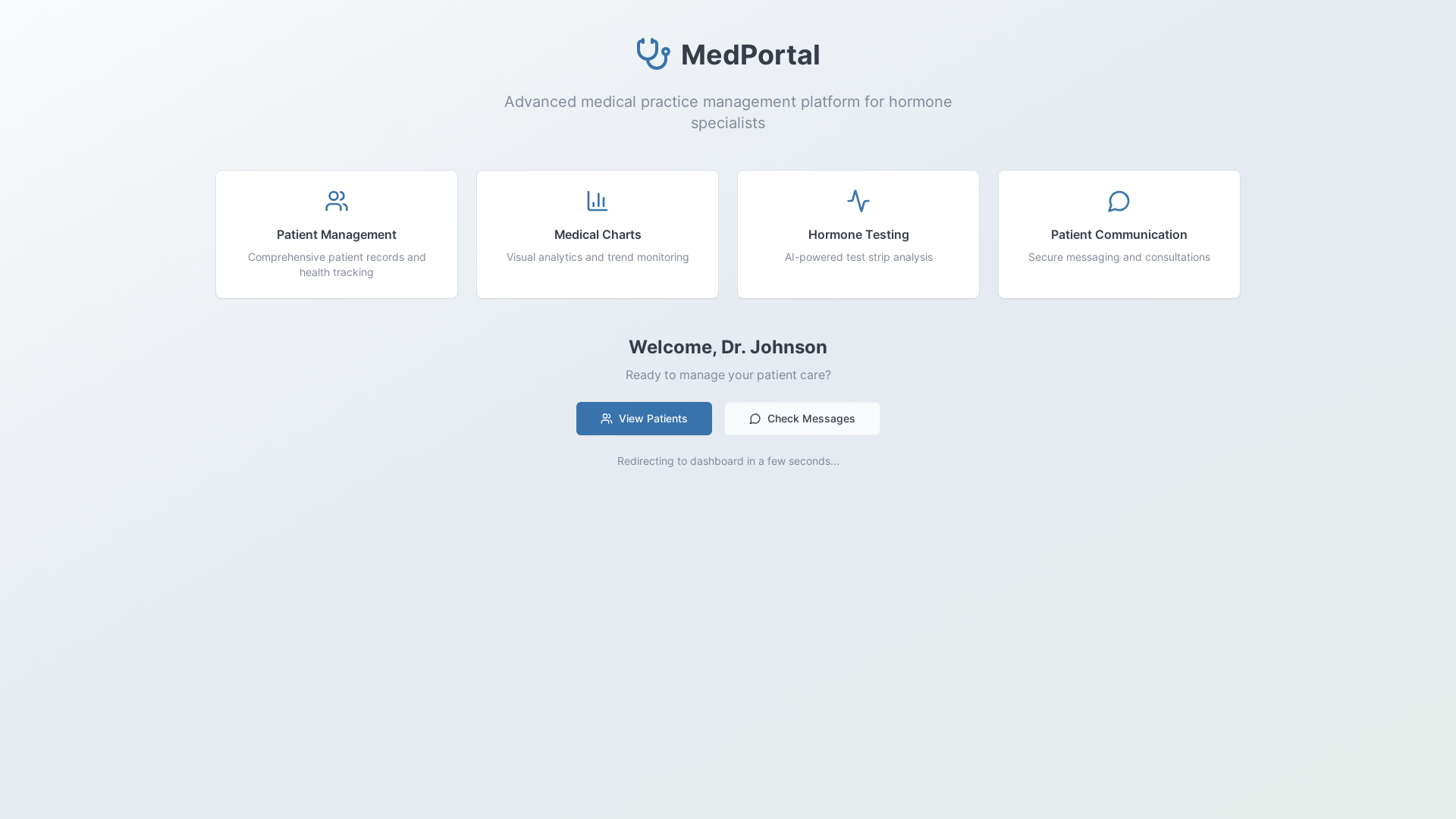The height and width of the screenshot is (819, 1456).
Task: Click the Patient Management users icon
Action: [x=337, y=201]
